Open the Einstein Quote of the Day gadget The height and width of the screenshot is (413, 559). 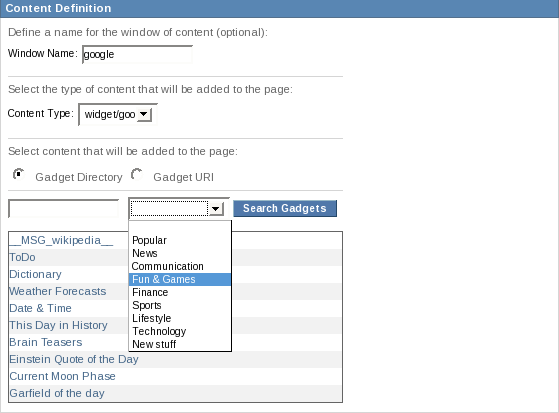pos(74,359)
